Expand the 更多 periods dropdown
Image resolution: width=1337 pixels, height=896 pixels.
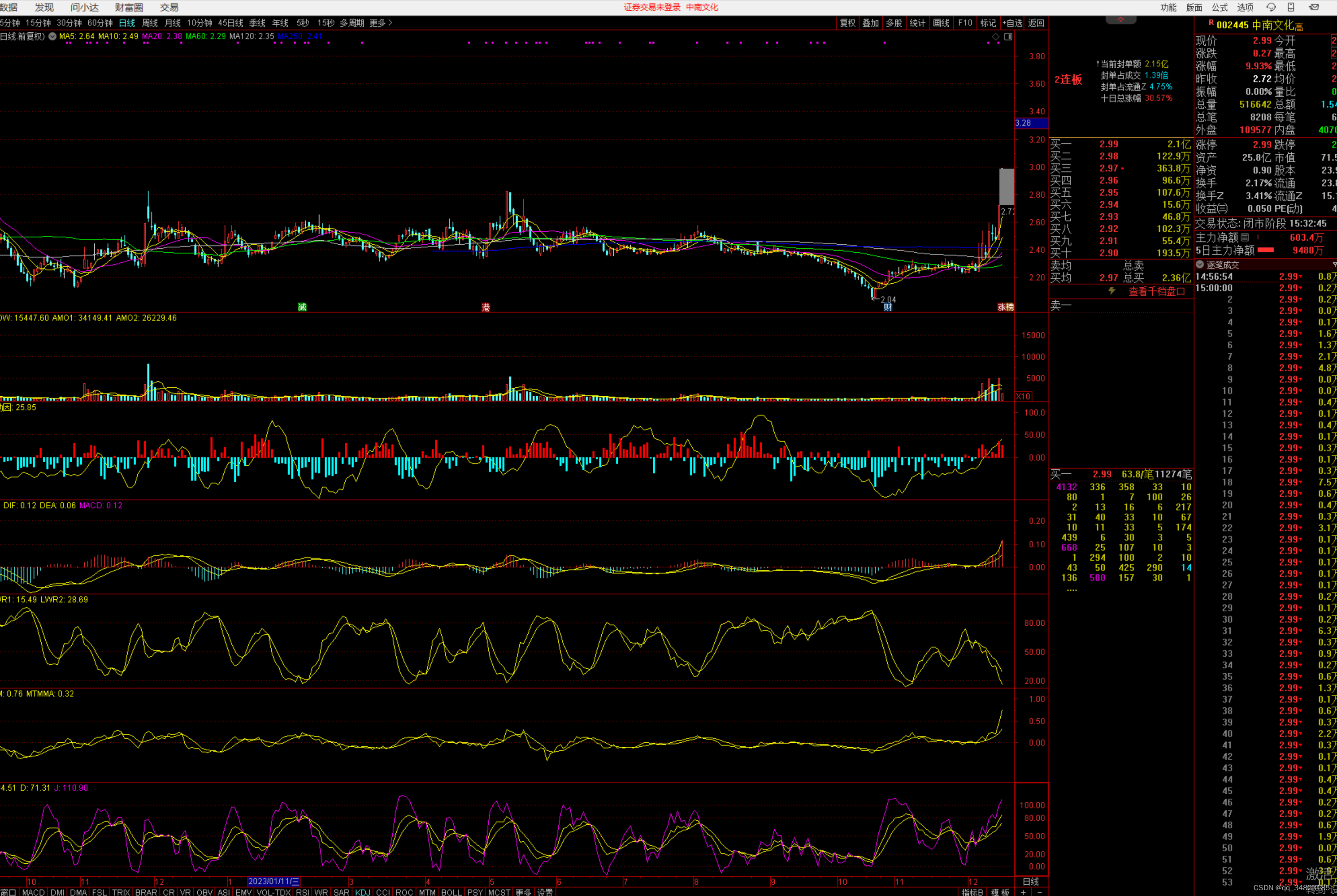(381, 23)
